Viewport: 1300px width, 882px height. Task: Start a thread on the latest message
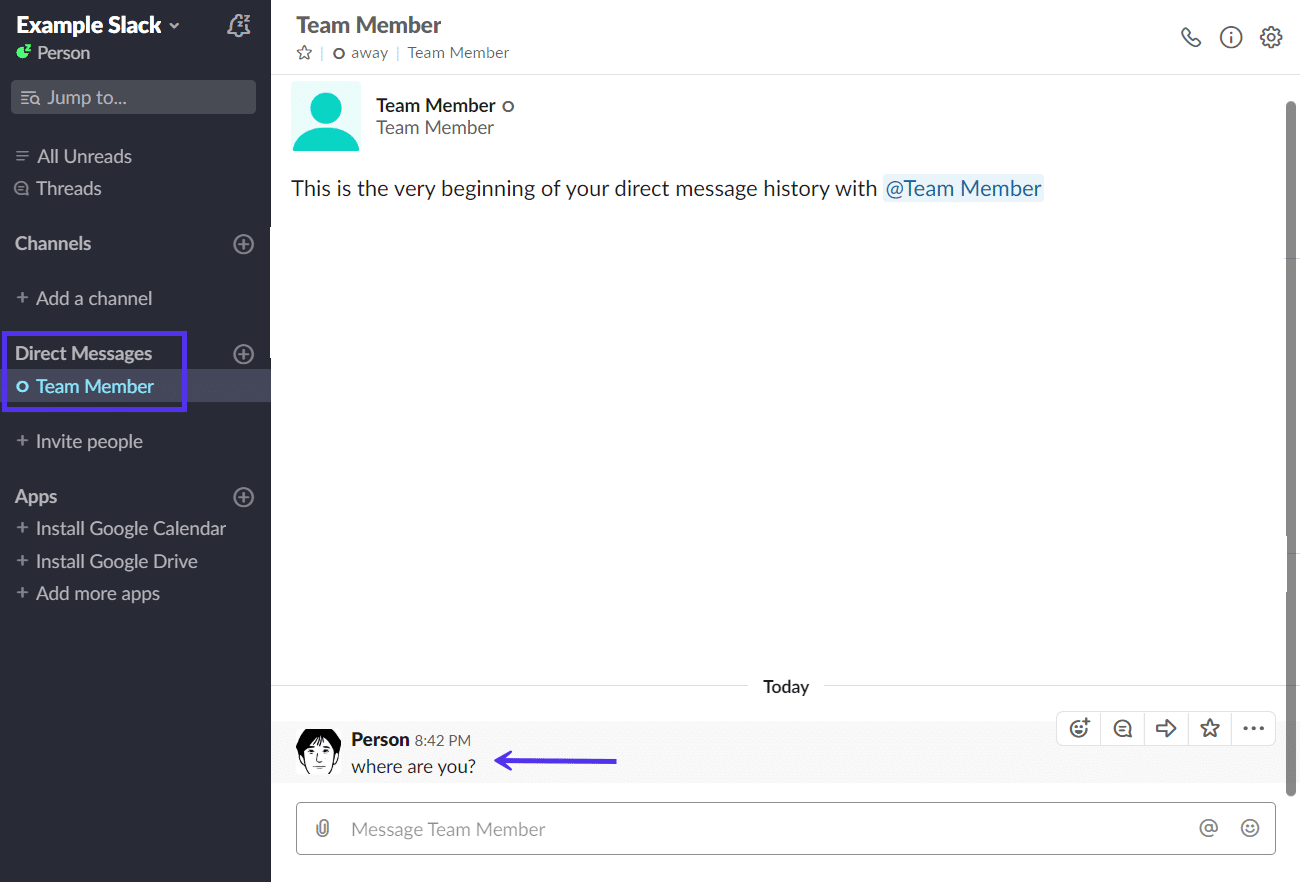pyautogui.click(x=1122, y=728)
